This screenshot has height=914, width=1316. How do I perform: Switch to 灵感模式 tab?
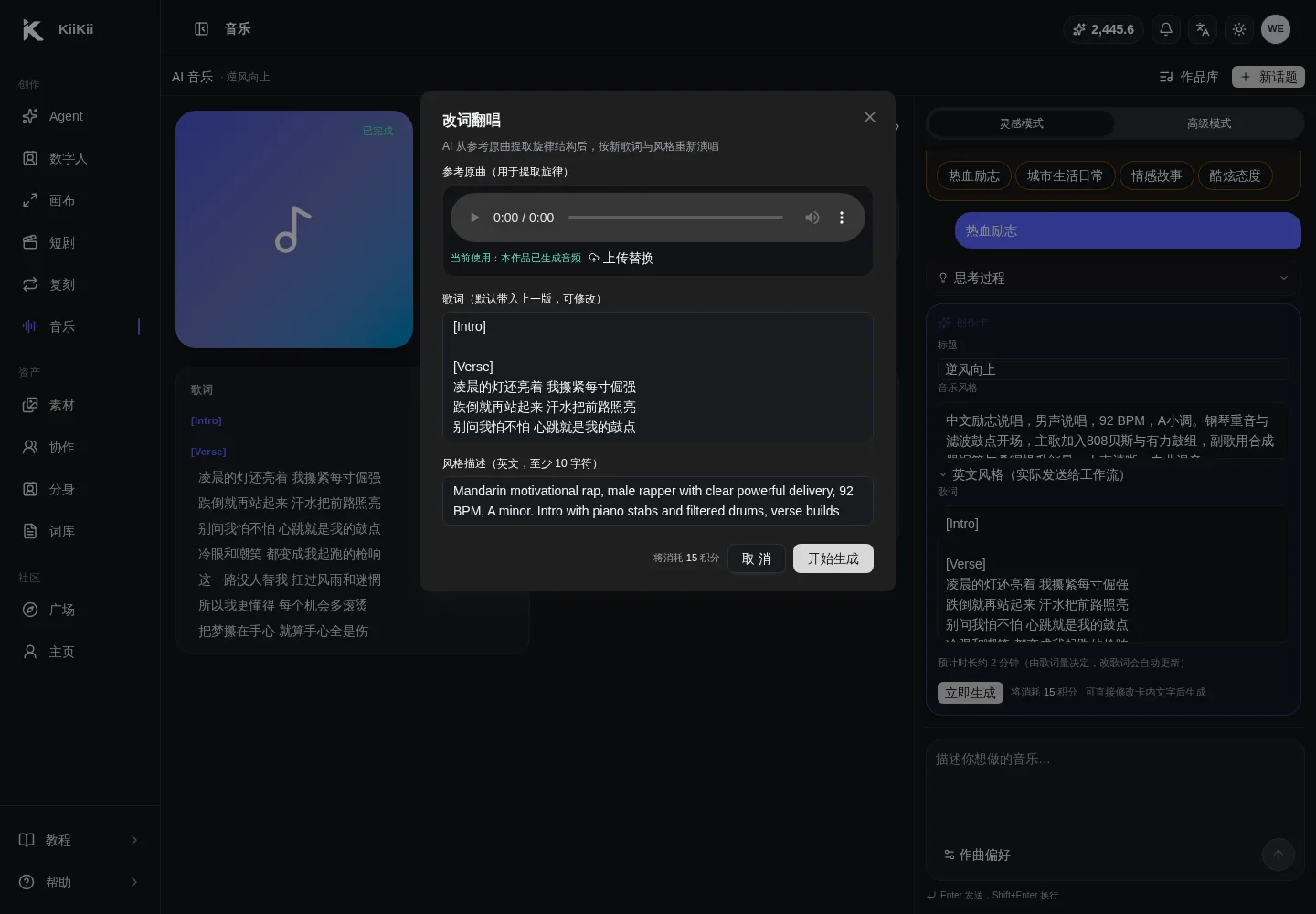click(1021, 123)
